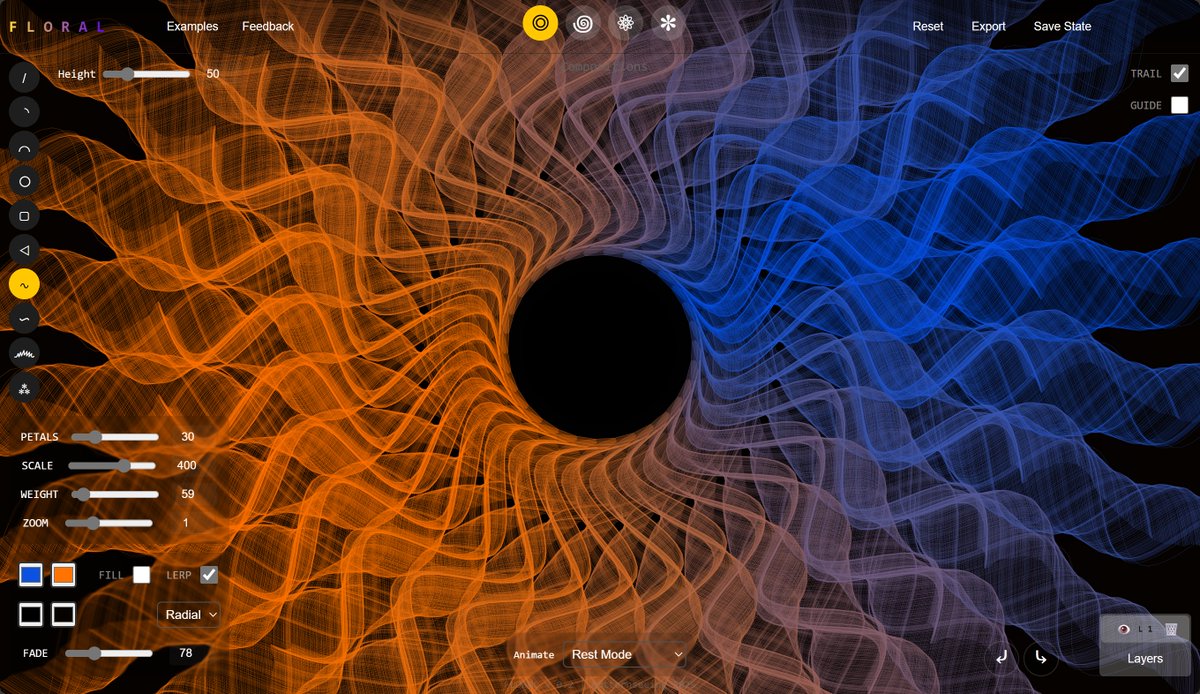
Task: Enable the FILL checkbox
Action: pos(142,575)
